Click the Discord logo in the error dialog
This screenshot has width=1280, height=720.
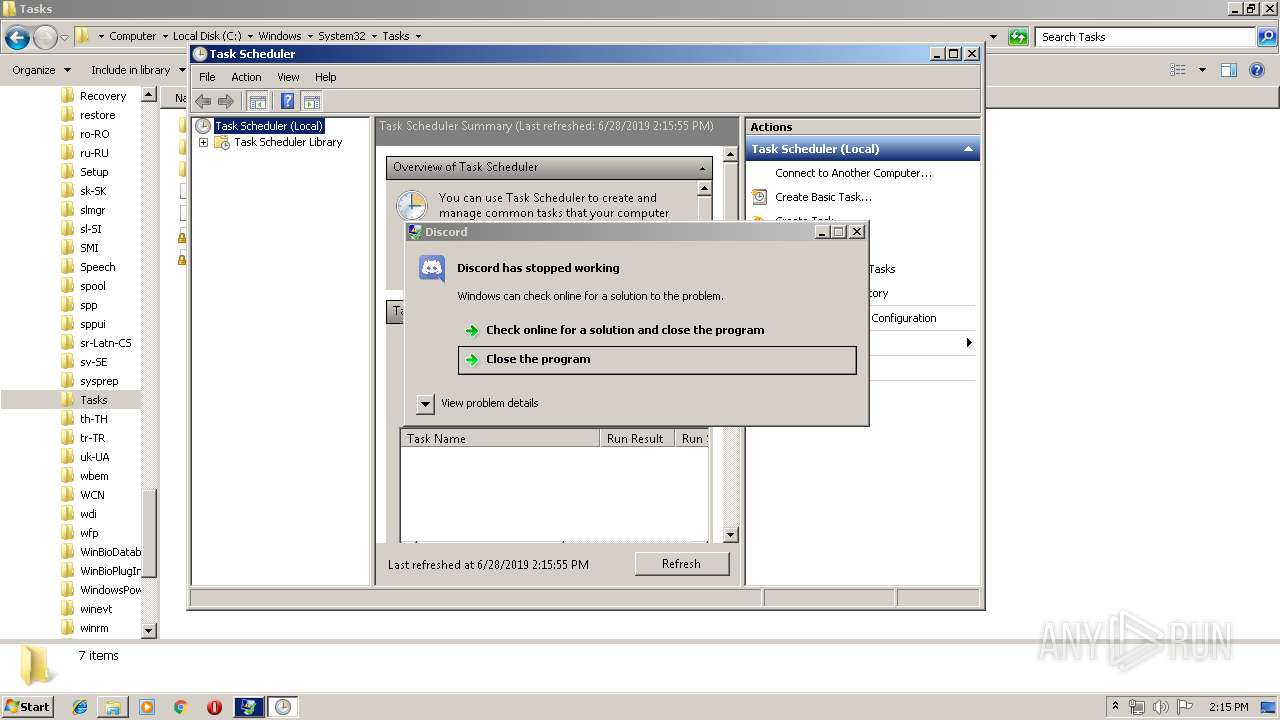[x=432, y=268]
